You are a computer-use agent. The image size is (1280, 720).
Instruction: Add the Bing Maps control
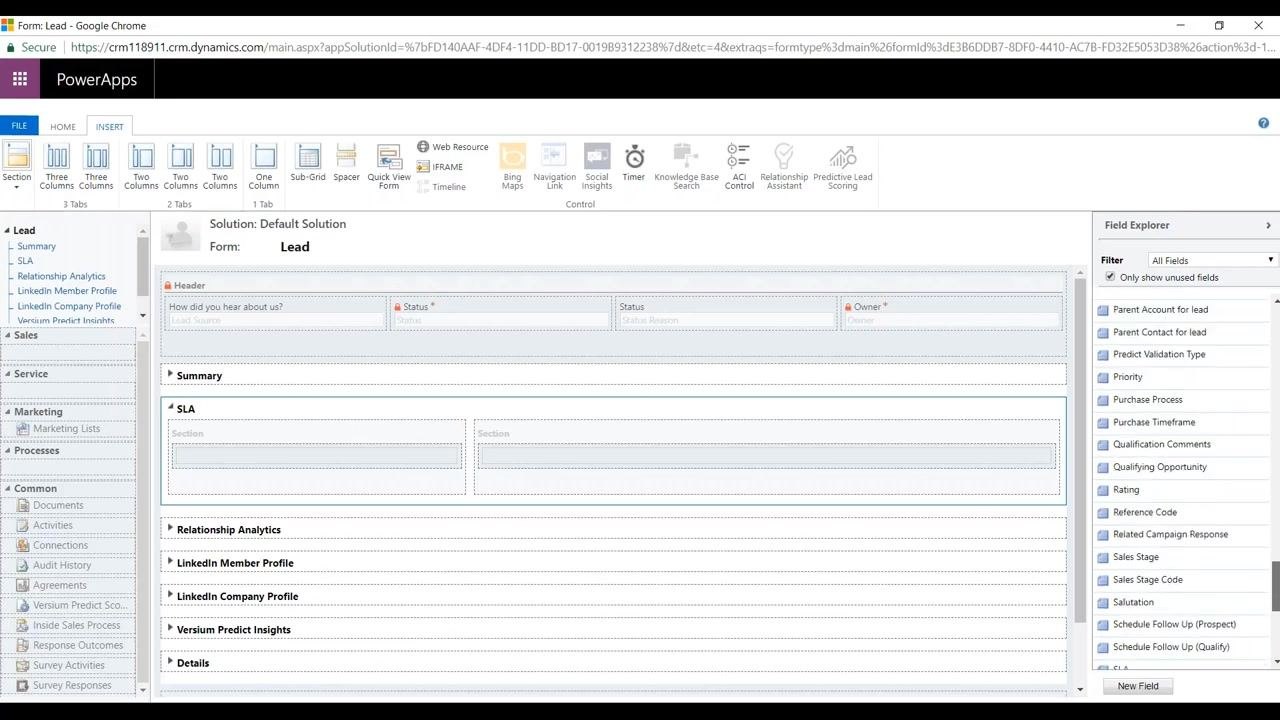(x=512, y=166)
